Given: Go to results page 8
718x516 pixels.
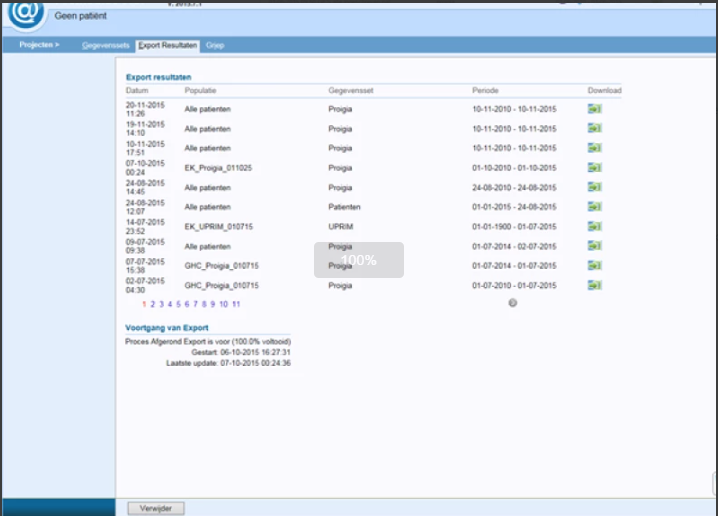Looking at the screenshot, I should click(x=204, y=304).
